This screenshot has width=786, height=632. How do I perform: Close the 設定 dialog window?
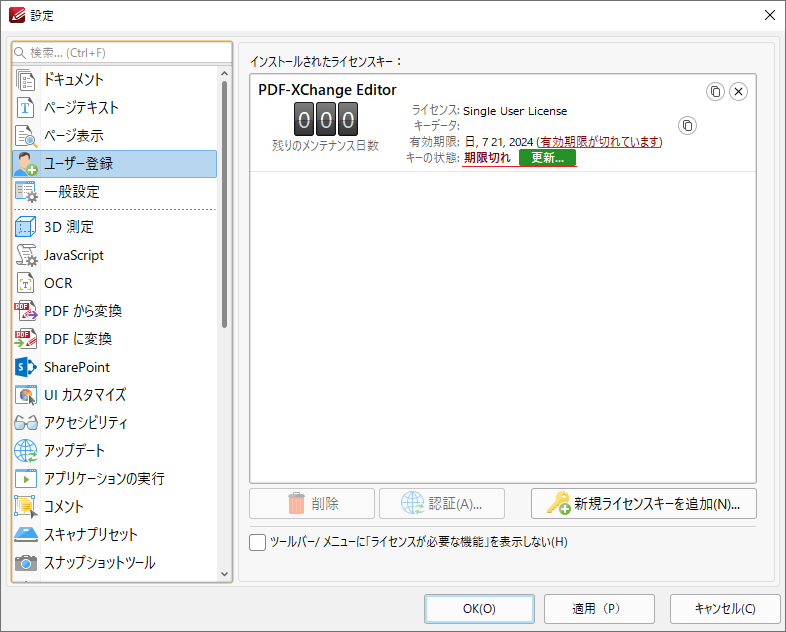770,15
